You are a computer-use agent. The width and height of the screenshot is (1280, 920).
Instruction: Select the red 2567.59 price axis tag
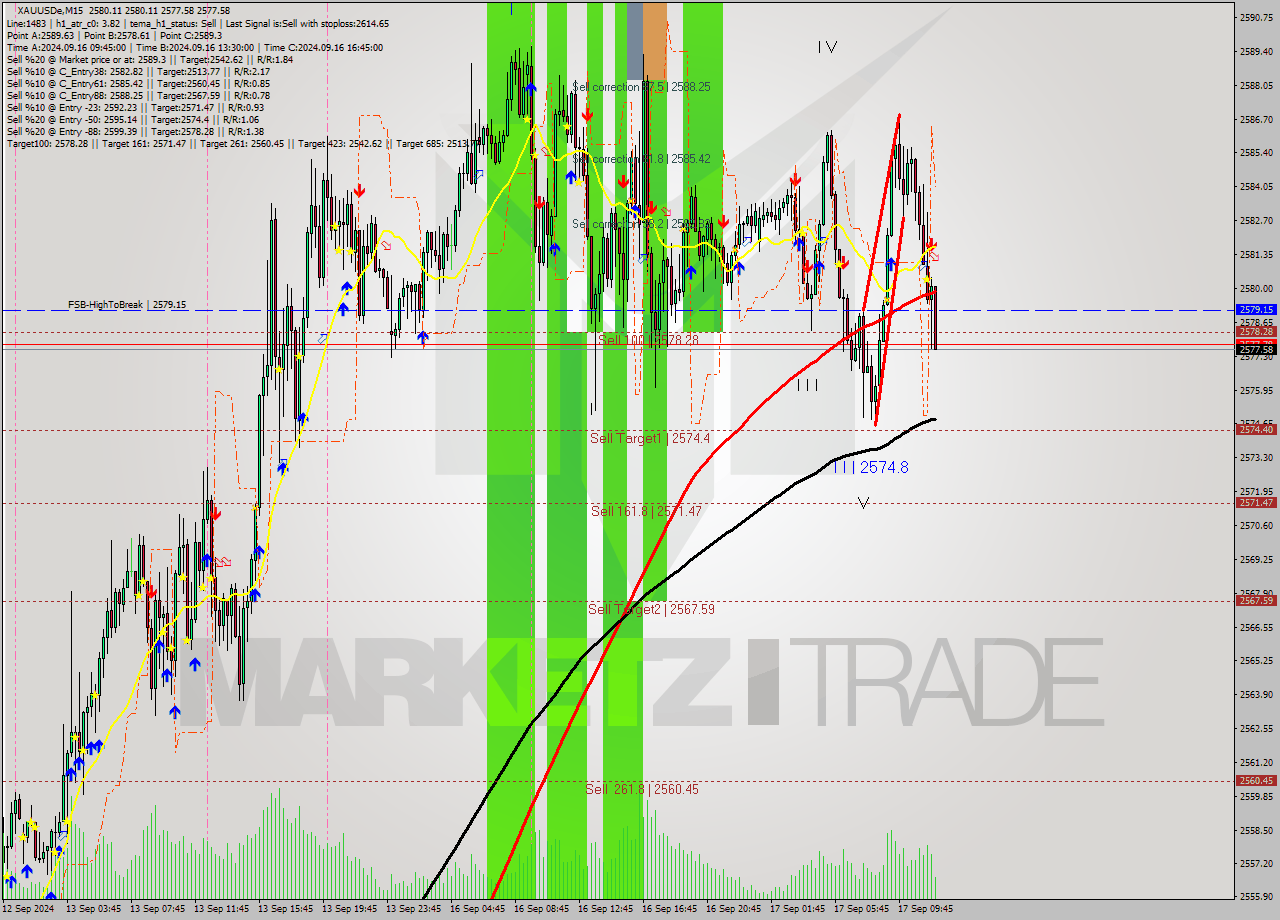1256,601
